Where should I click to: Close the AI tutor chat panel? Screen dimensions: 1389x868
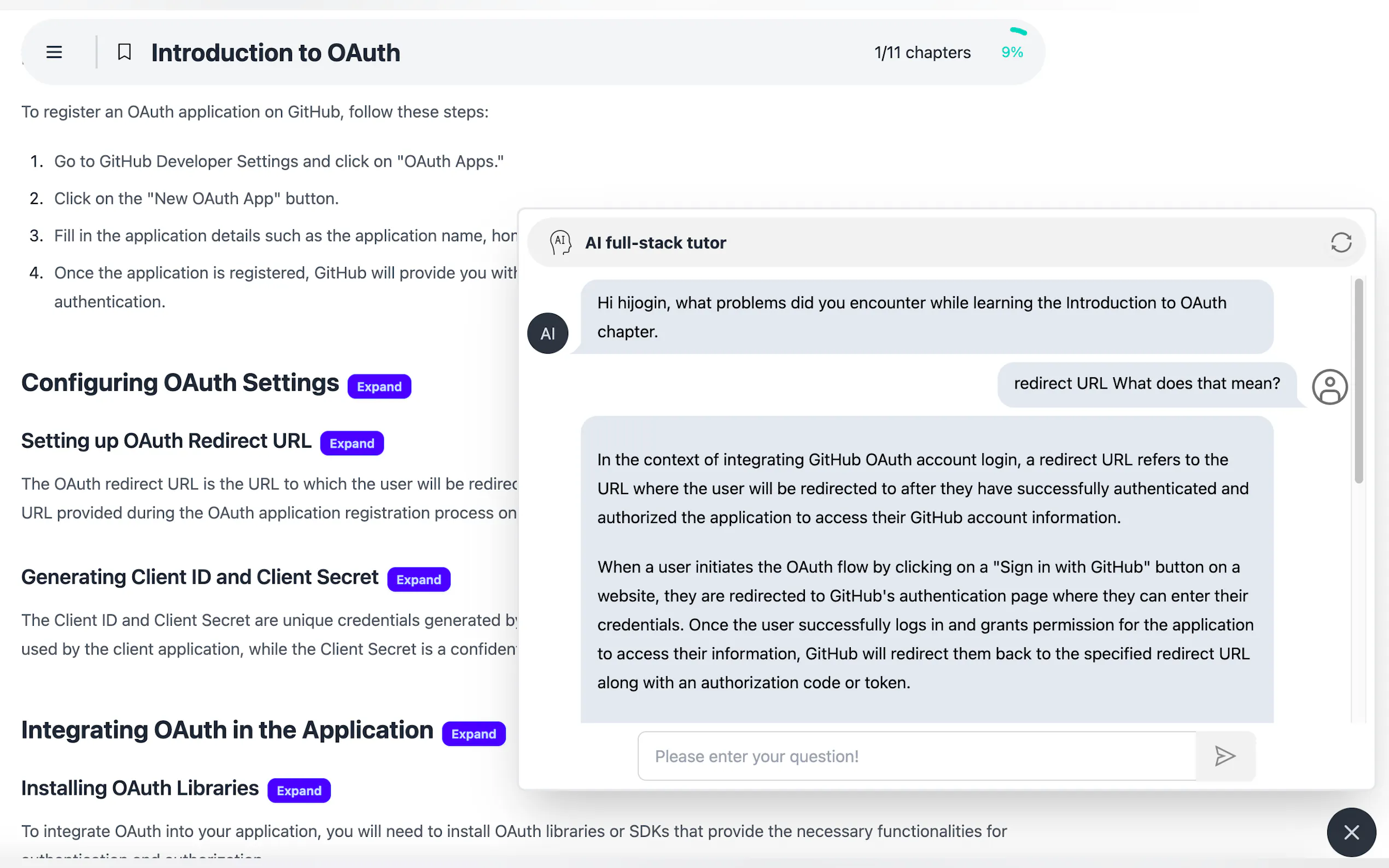pyautogui.click(x=1351, y=832)
